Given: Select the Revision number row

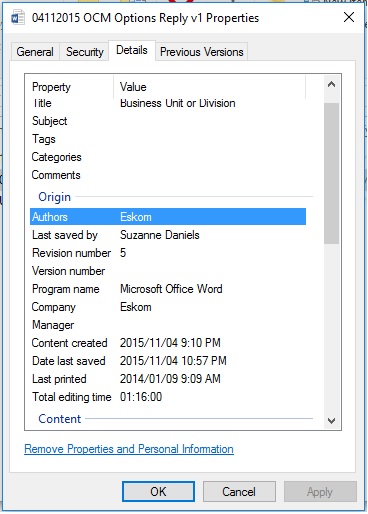Looking at the screenshot, I should click(x=168, y=253).
